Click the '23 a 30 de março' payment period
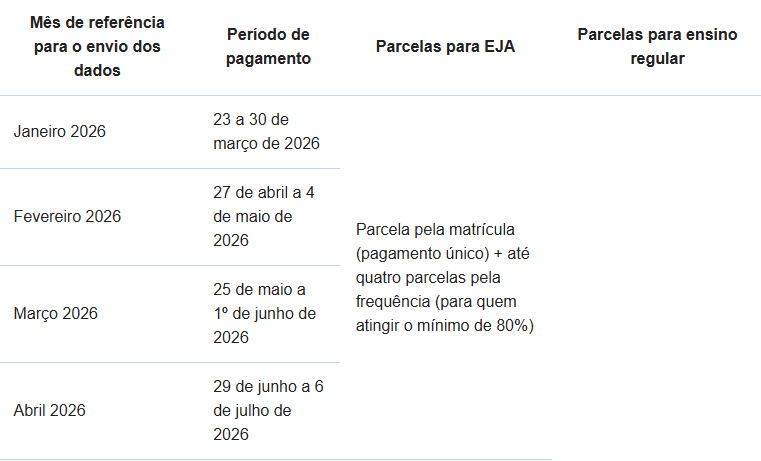761x461 pixels. click(266, 131)
